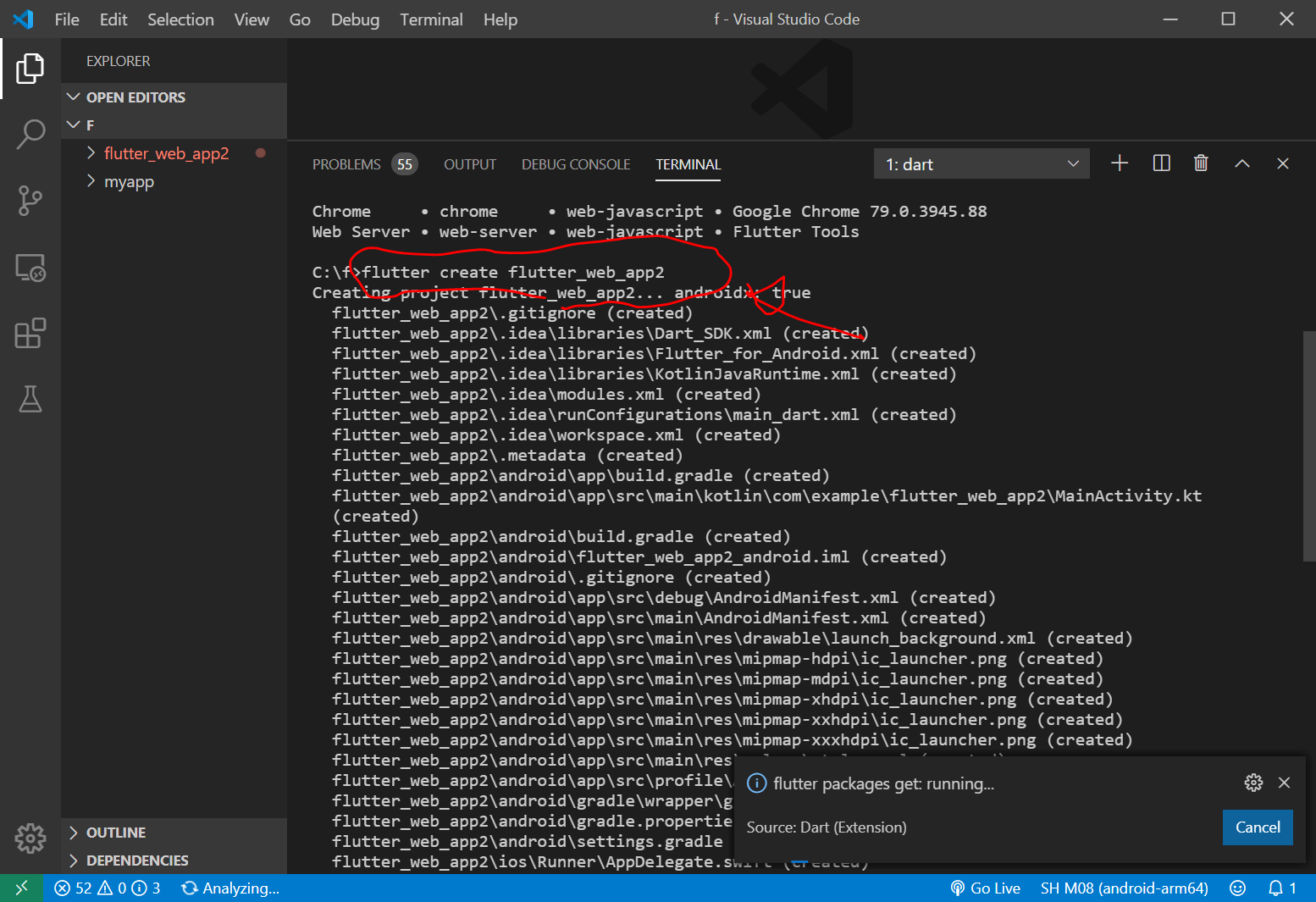Viewport: 1316px width, 902px height.
Task: Open the Test flask view
Action: [30, 399]
